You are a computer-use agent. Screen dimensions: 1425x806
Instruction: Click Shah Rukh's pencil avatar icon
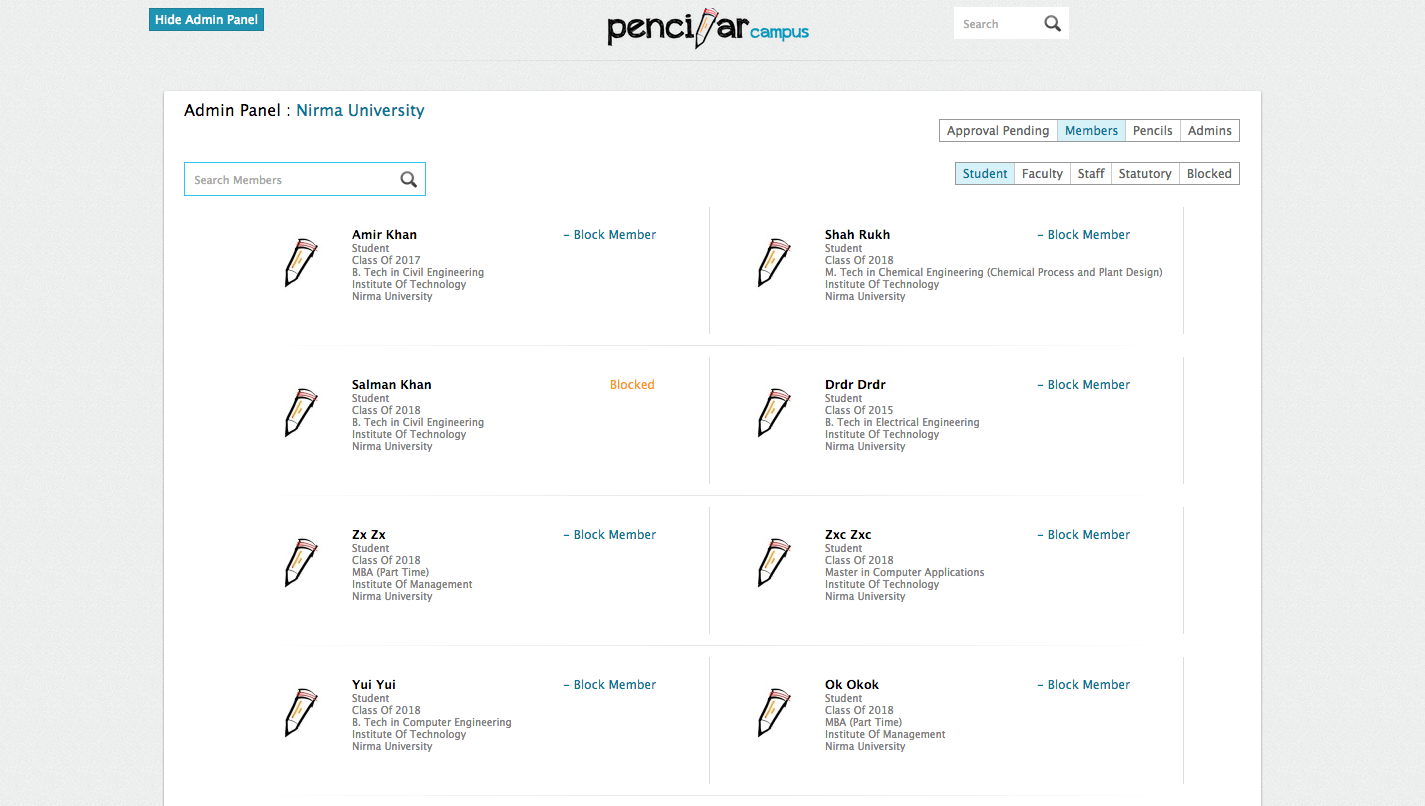point(773,263)
